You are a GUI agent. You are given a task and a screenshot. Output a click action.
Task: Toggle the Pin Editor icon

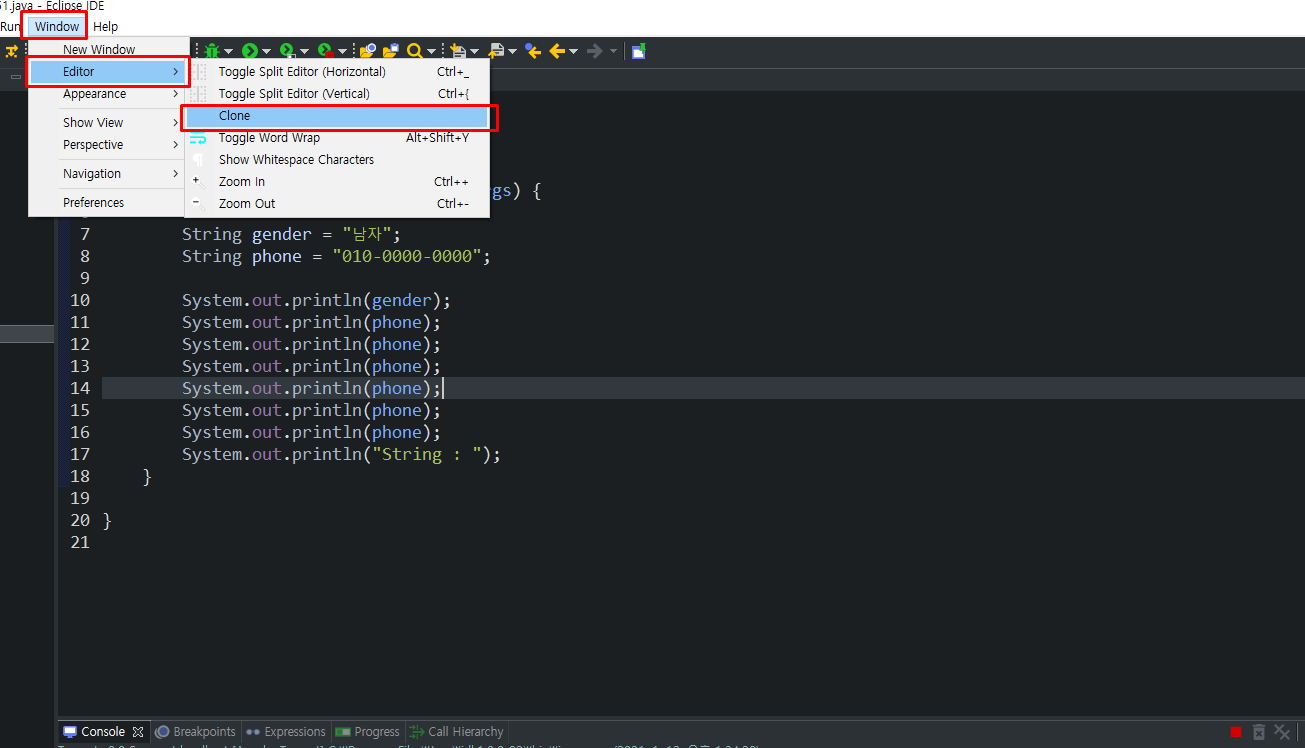(639, 50)
